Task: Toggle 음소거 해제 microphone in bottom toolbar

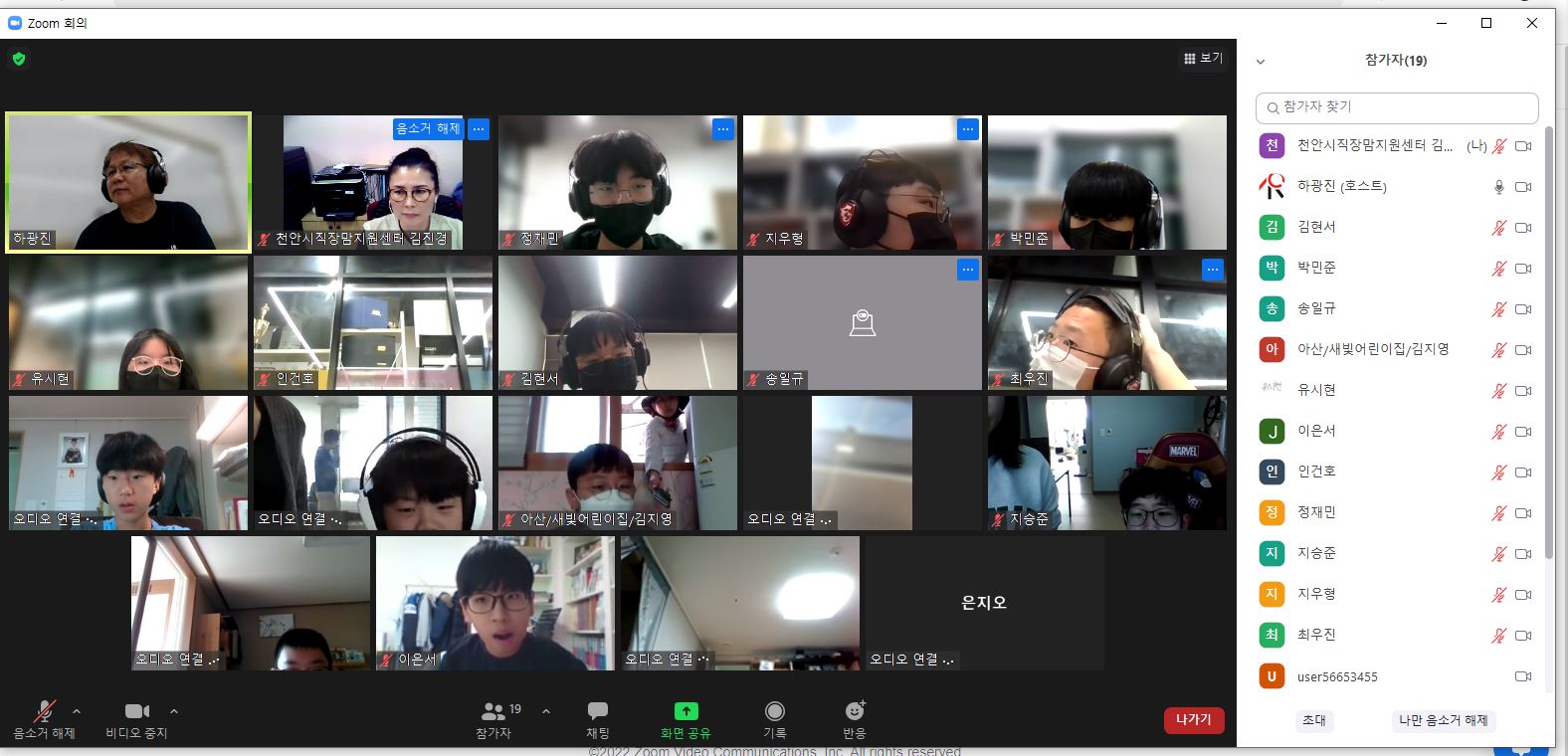Action: pyautogui.click(x=44, y=711)
